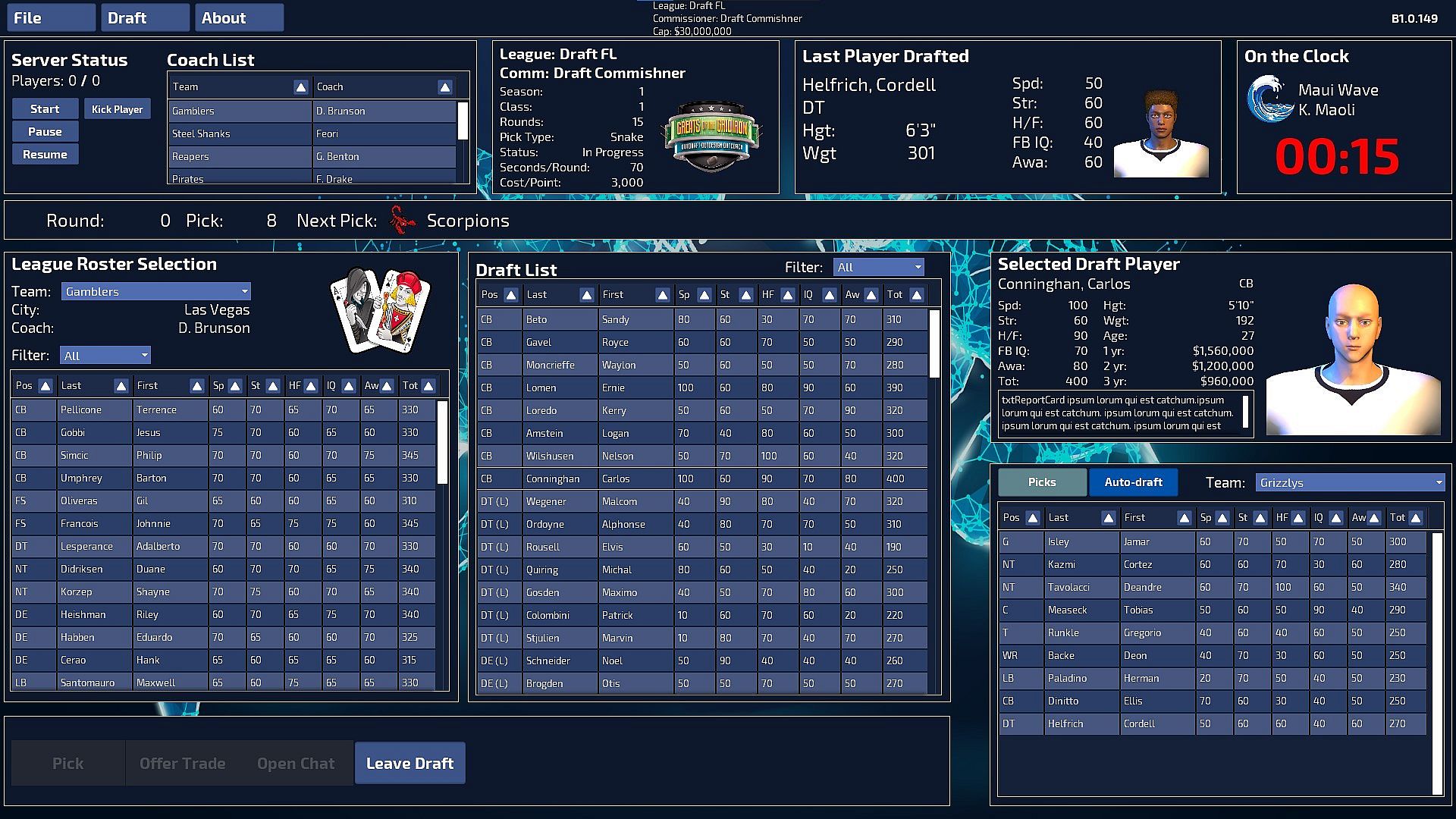The width and height of the screenshot is (1456, 819).
Task: Open the File menu
Action: pos(51,18)
